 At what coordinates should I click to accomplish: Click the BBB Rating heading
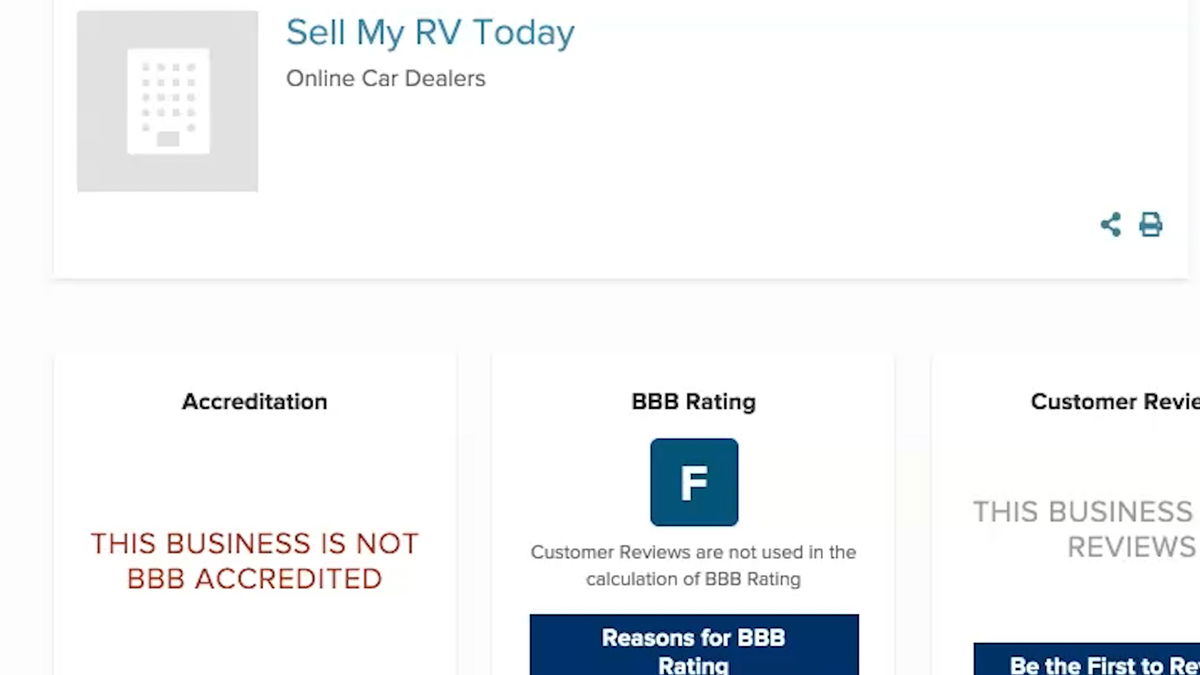694,402
